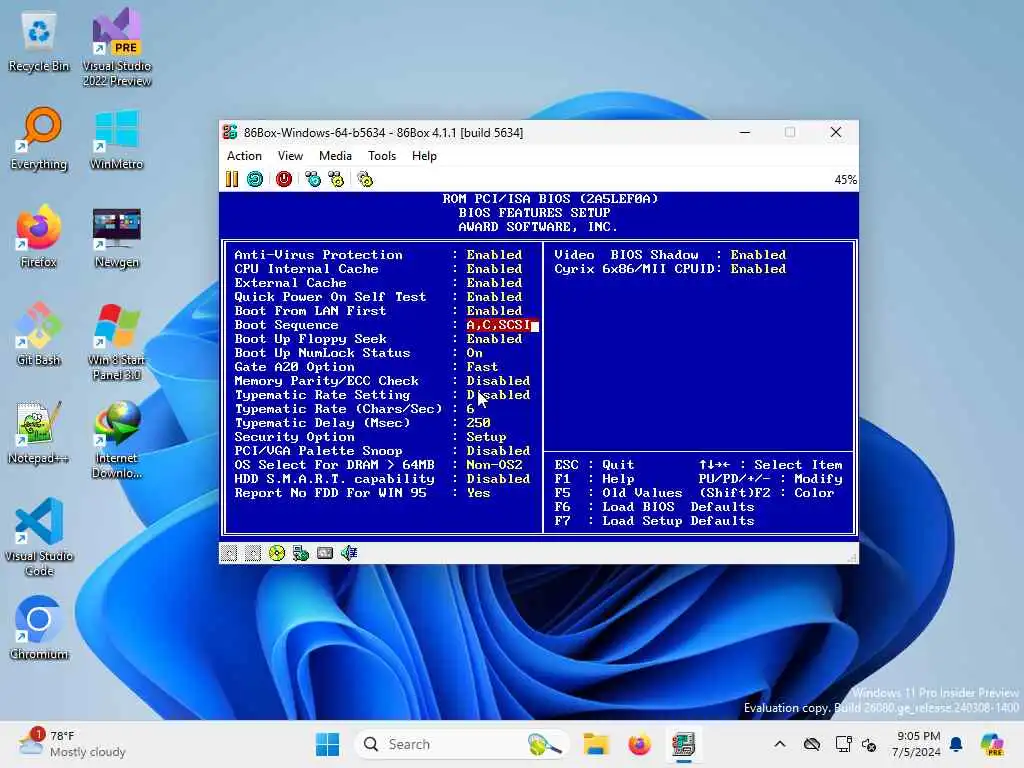Click the hard disk status icon

[300, 554]
